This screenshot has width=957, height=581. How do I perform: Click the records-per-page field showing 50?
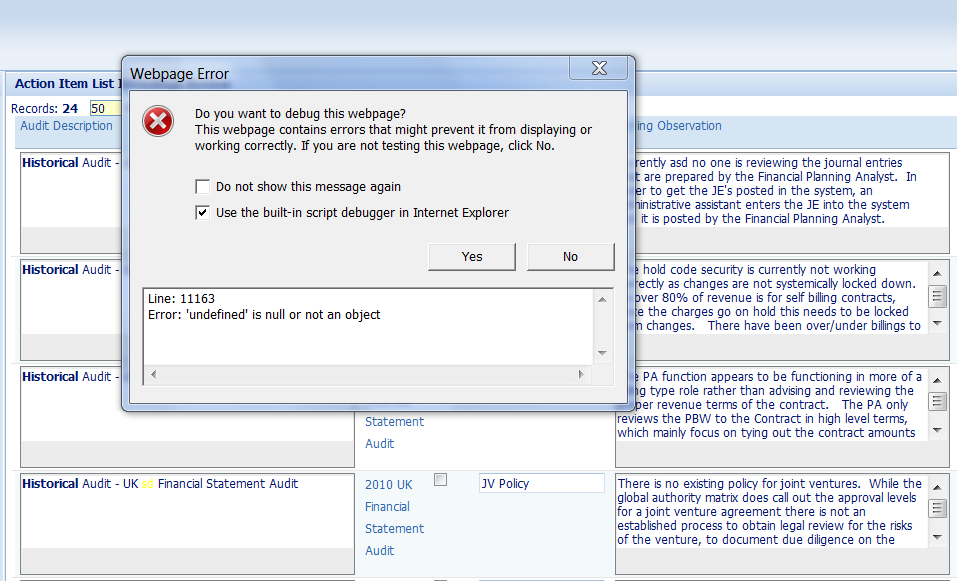pos(104,108)
